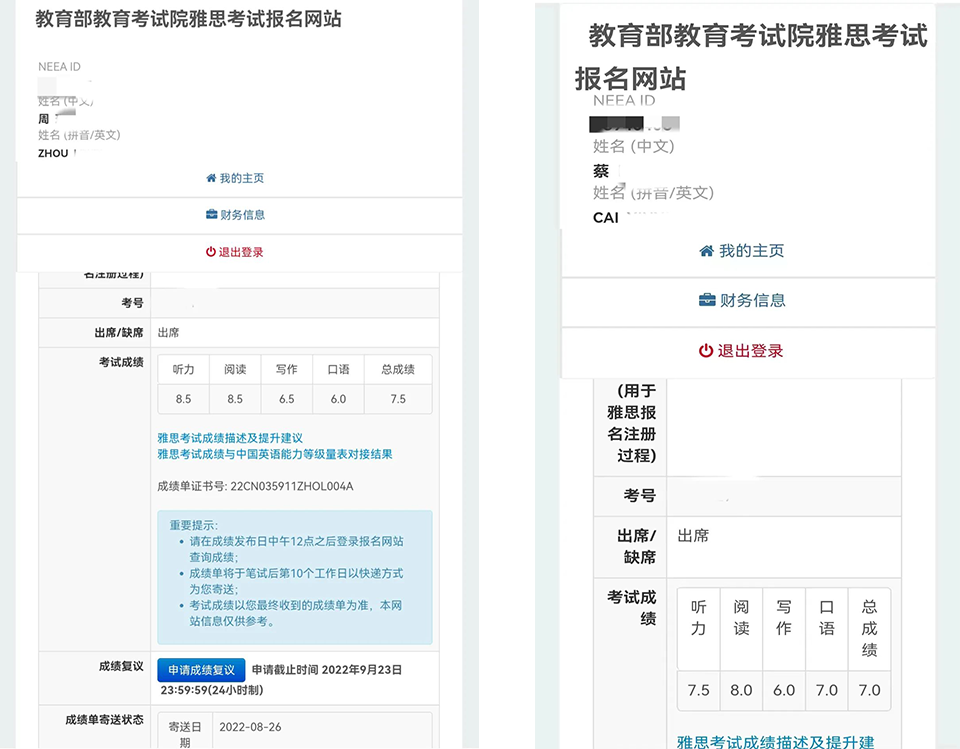This screenshot has width=960, height=749.
Task: Click the blue 重要提示 notice box
Action: pyautogui.click(x=294, y=577)
